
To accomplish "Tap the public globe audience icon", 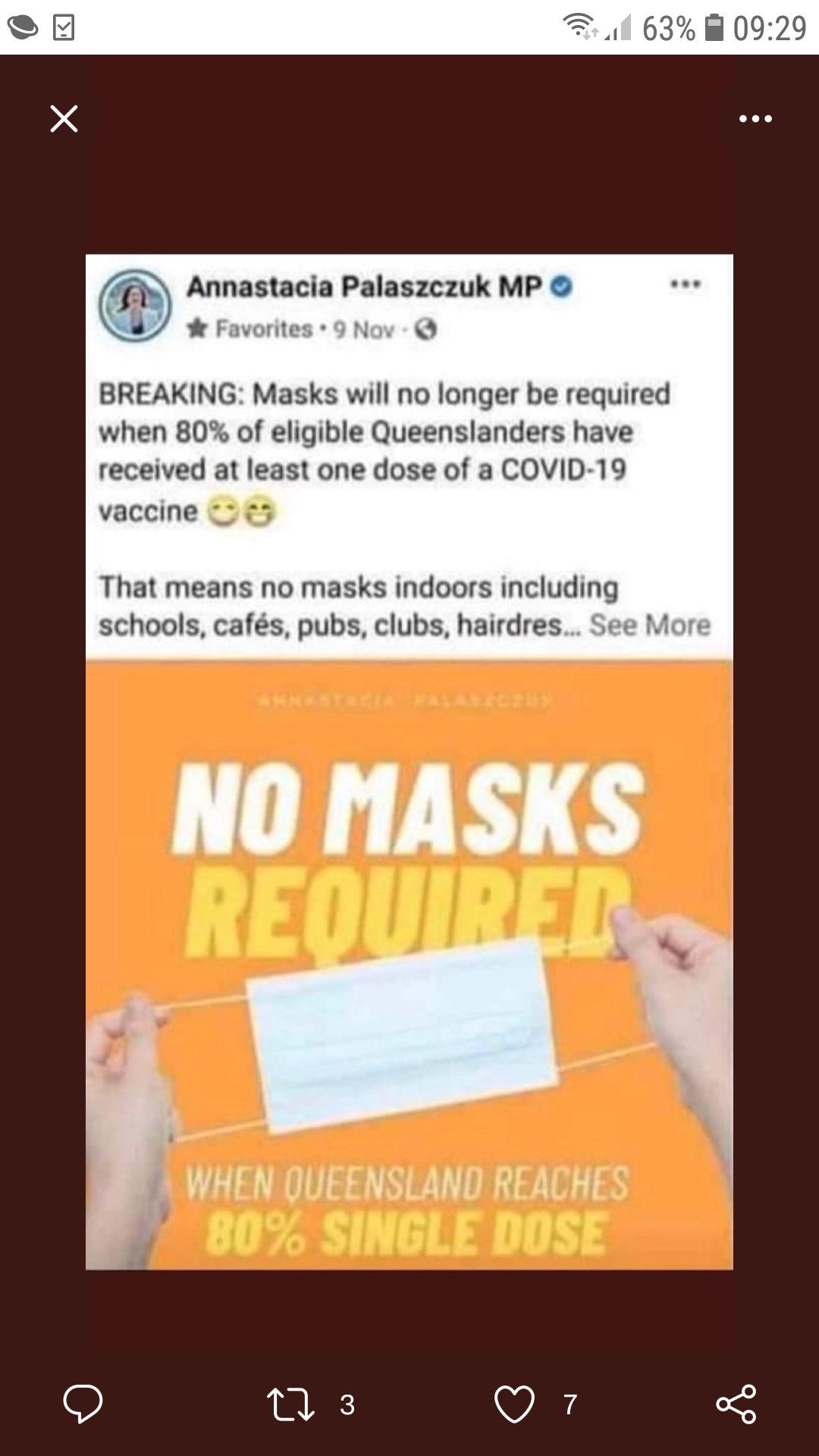I will (426, 329).
